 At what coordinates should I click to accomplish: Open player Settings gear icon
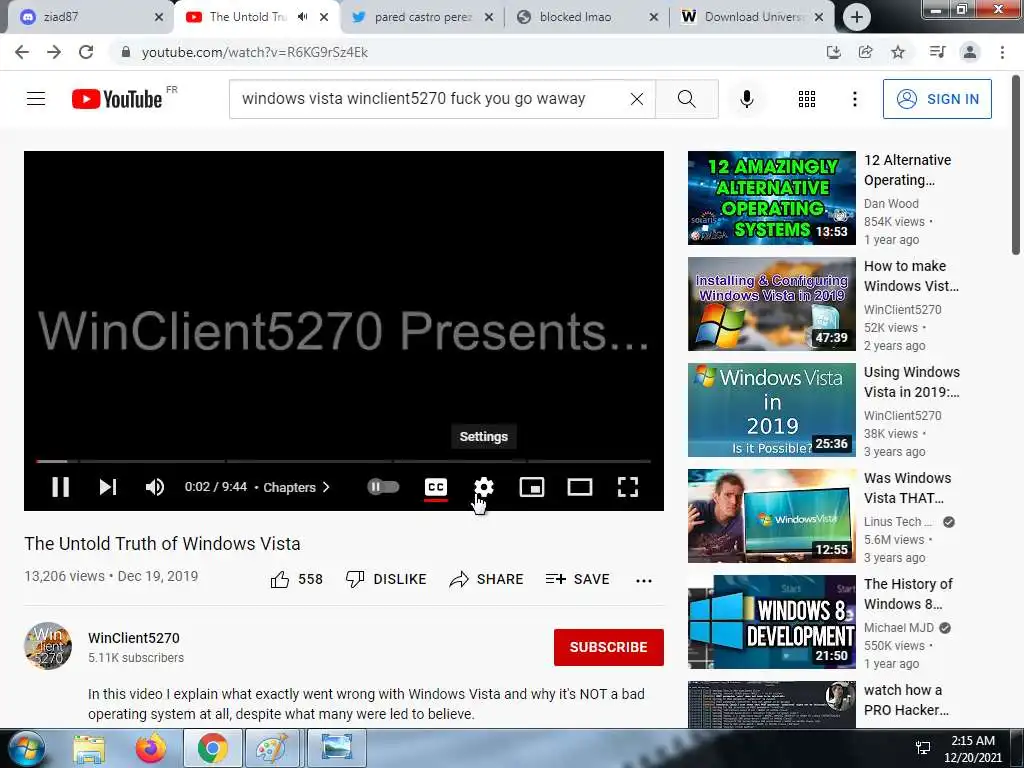pyautogui.click(x=484, y=487)
